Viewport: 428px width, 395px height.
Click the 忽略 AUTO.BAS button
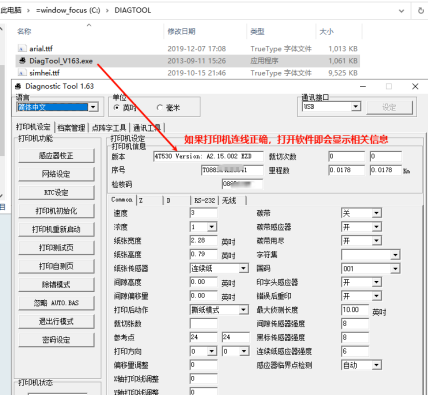click(56, 303)
